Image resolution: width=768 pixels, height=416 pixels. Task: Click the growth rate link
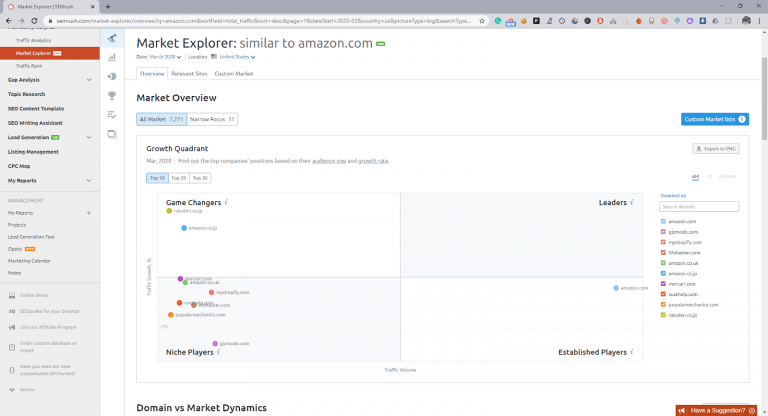(x=373, y=161)
